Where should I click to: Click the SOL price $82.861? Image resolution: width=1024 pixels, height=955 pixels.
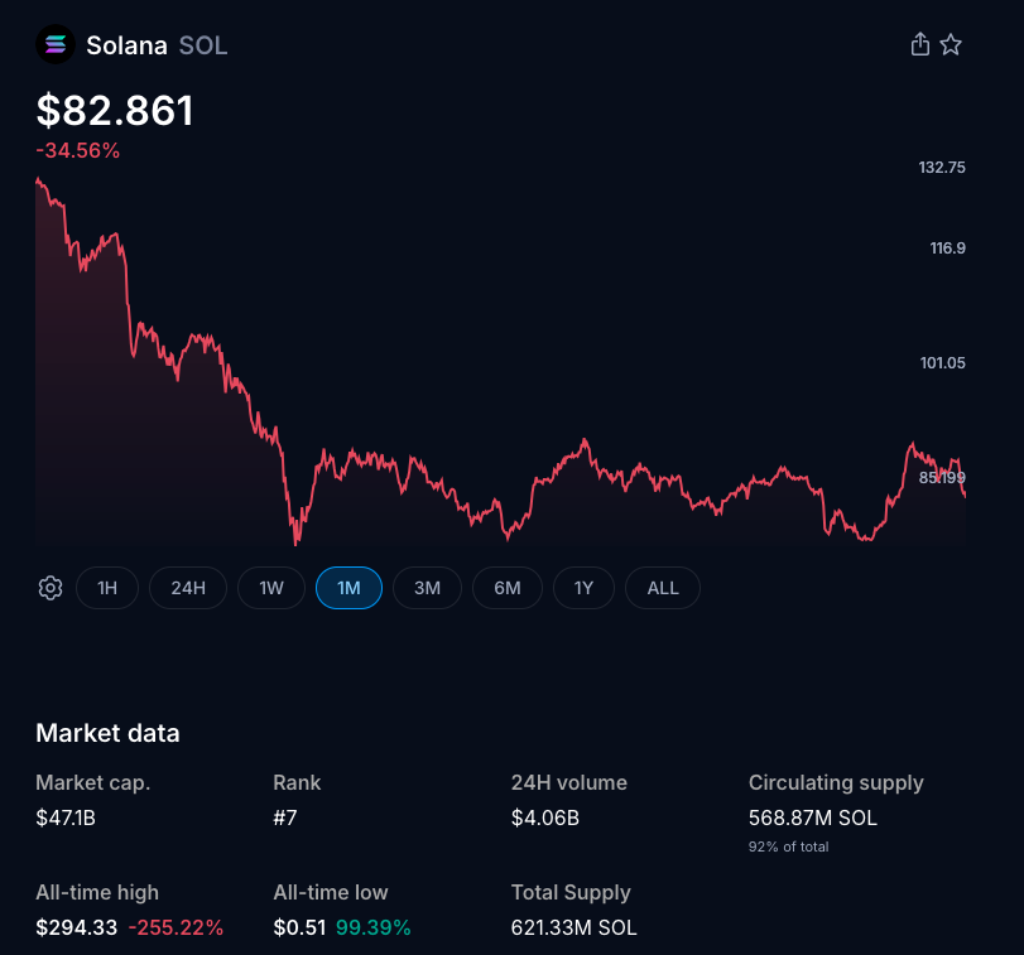115,110
